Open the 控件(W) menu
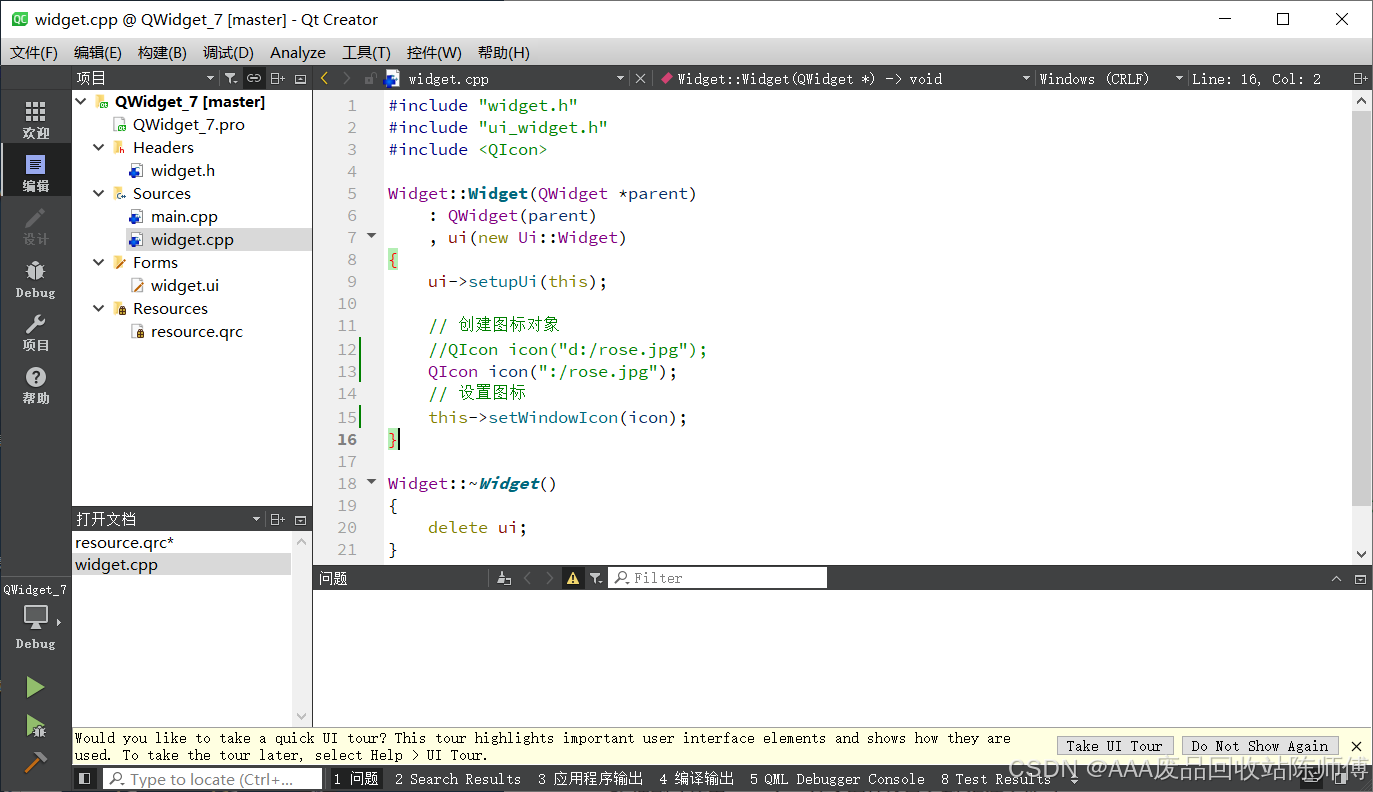1373x792 pixels. 434,52
